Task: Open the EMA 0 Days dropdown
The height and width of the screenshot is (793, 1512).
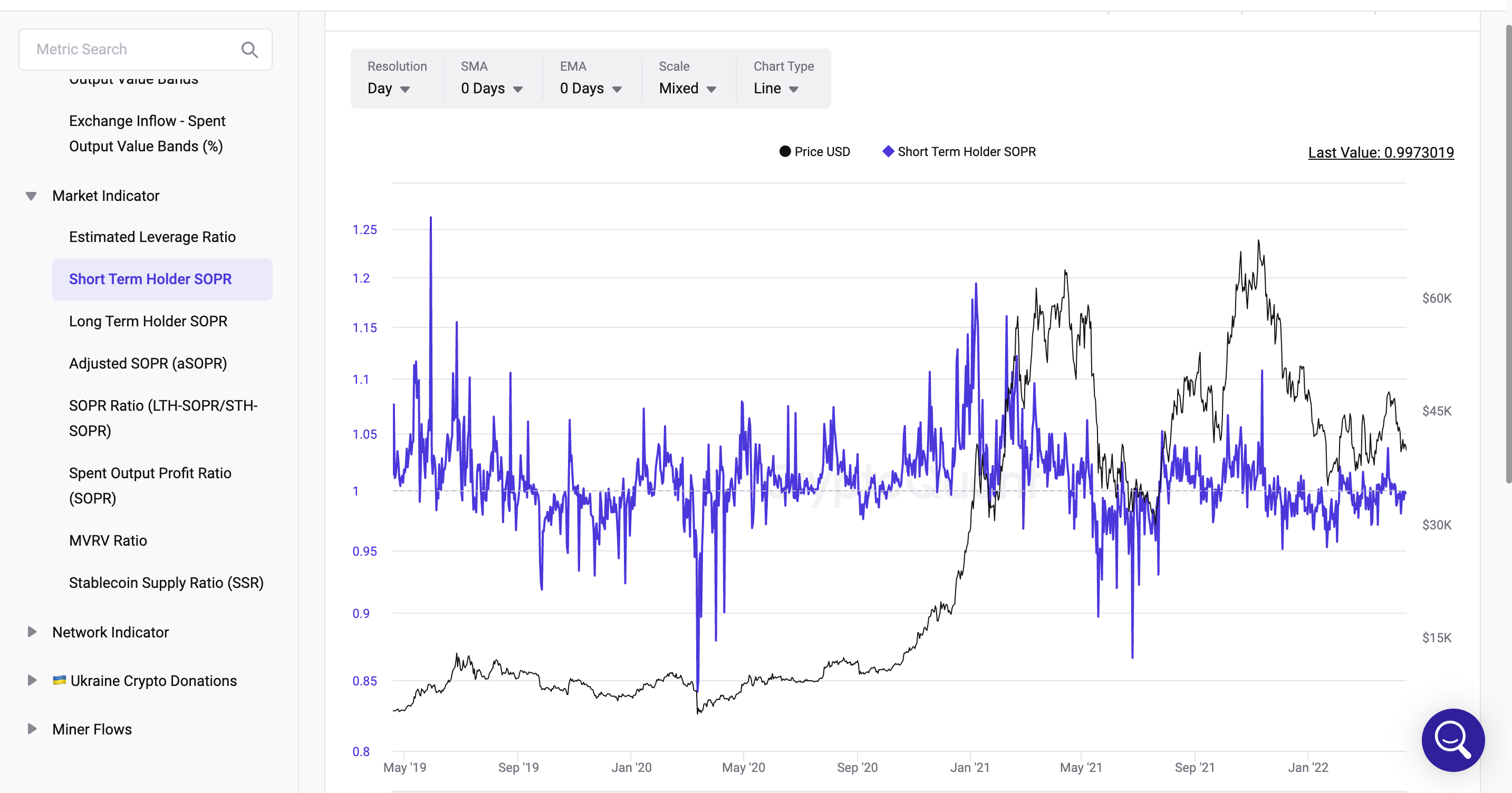Action: (591, 89)
